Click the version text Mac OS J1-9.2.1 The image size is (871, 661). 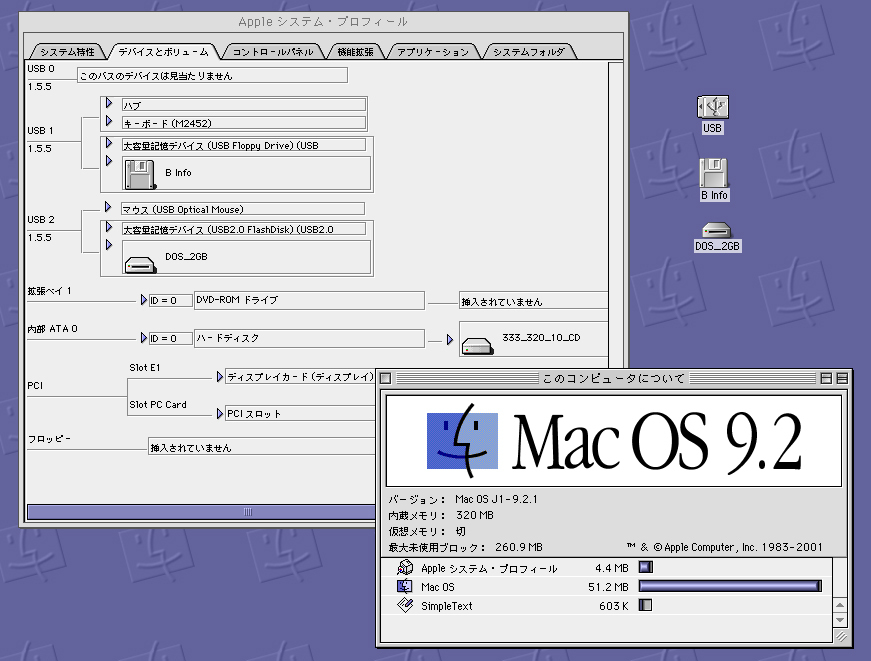[x=496, y=499]
